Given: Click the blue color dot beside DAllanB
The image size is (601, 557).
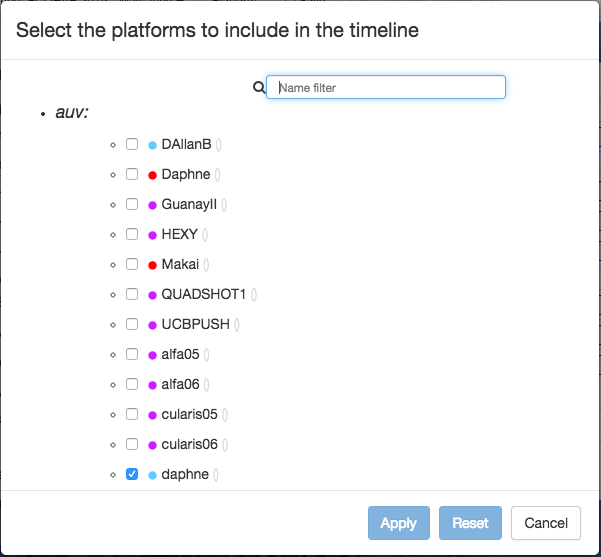Looking at the screenshot, I should (152, 145).
